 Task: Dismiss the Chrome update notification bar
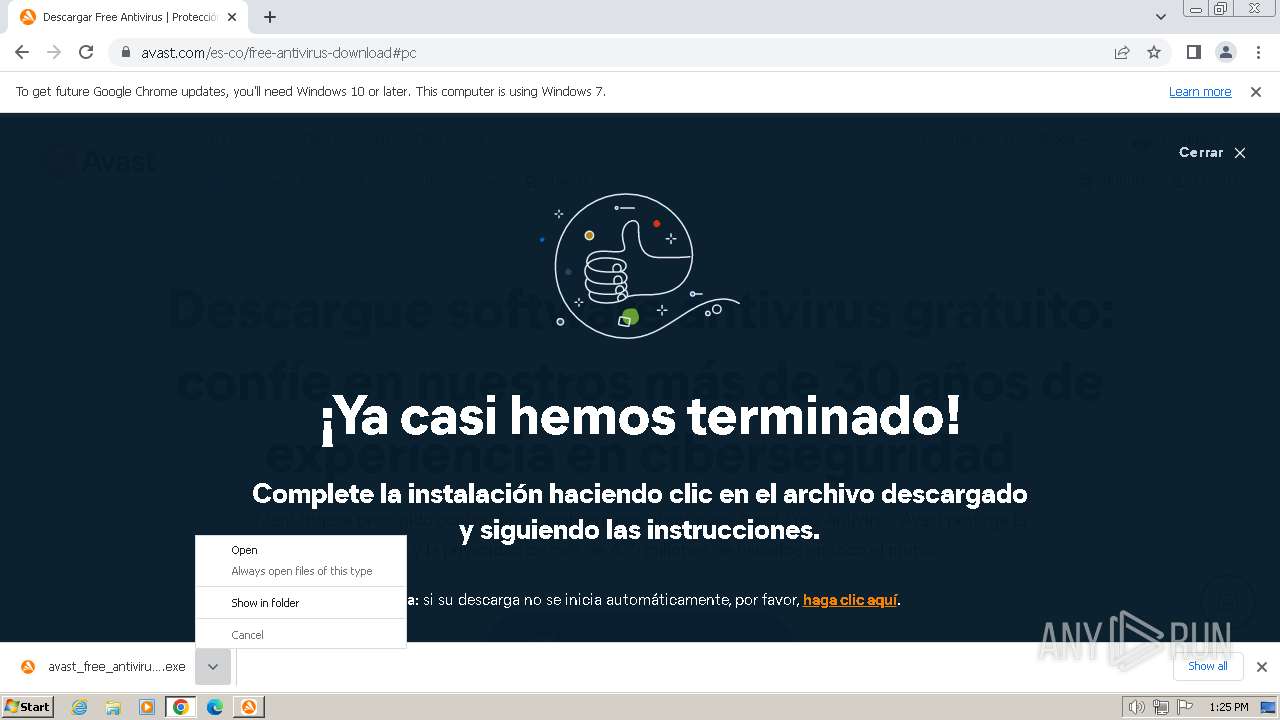pyautogui.click(x=1256, y=91)
